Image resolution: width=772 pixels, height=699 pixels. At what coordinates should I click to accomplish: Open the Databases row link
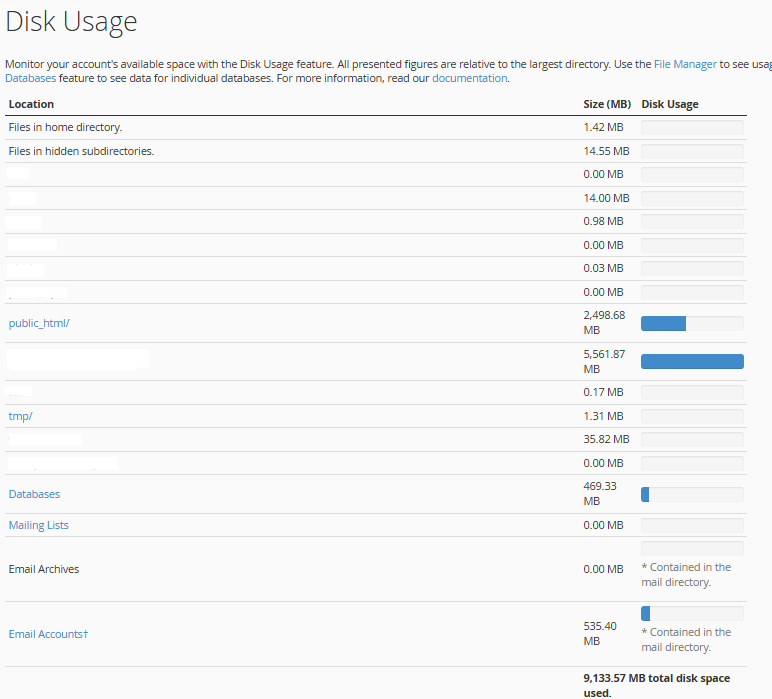[x=34, y=494]
